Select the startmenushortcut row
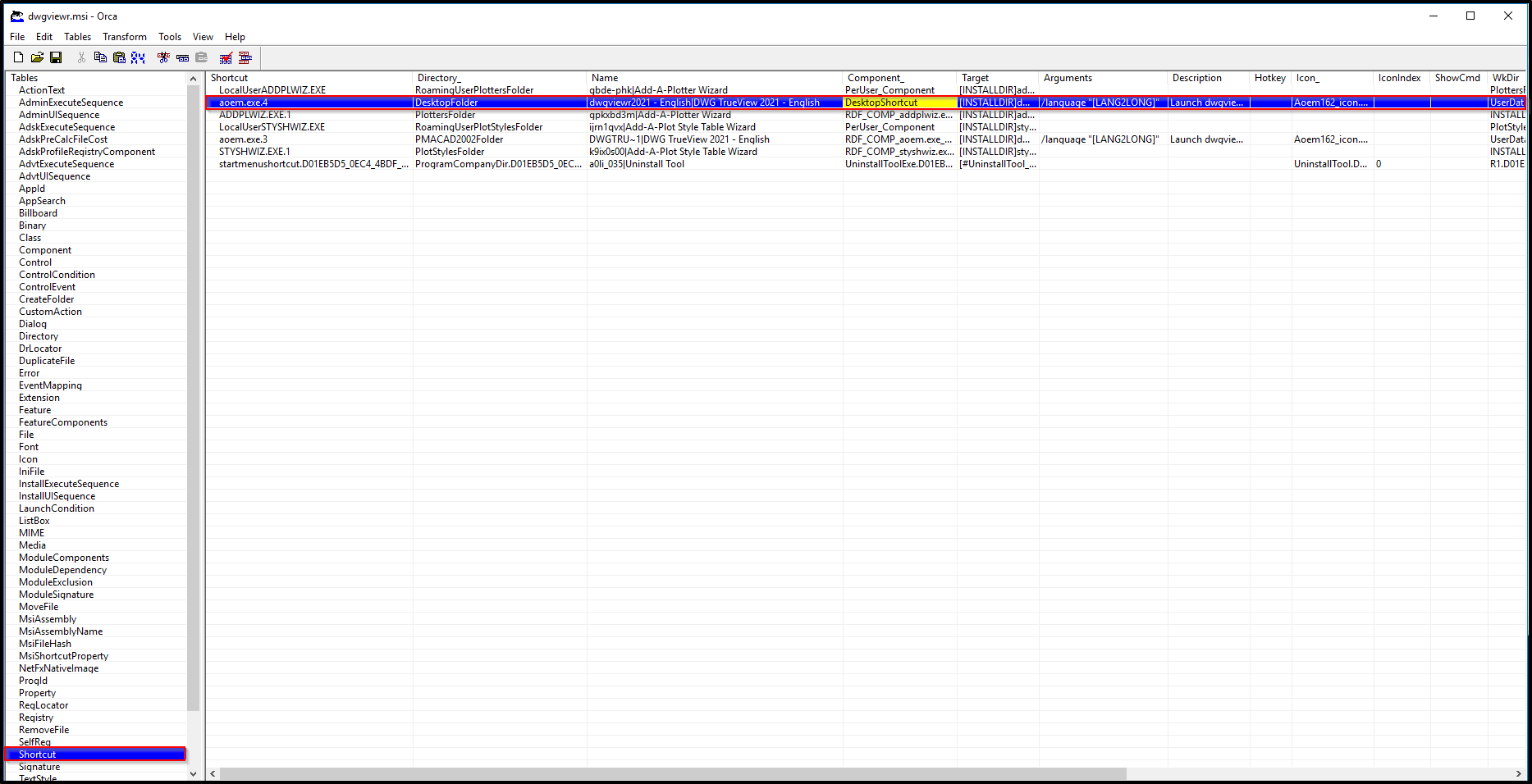This screenshot has width=1532, height=784. [x=313, y=164]
